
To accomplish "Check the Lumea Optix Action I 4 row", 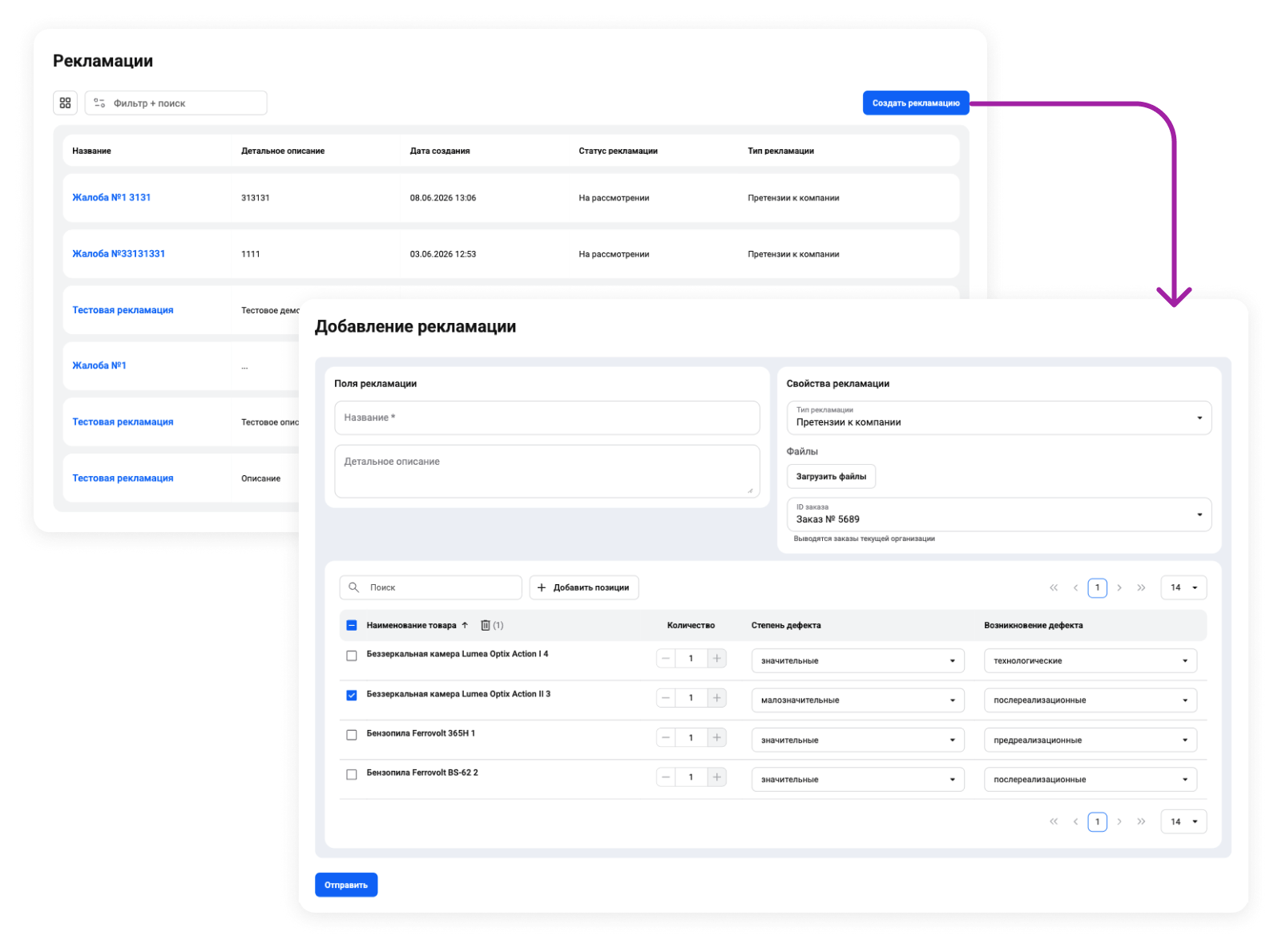I will pos(351,656).
